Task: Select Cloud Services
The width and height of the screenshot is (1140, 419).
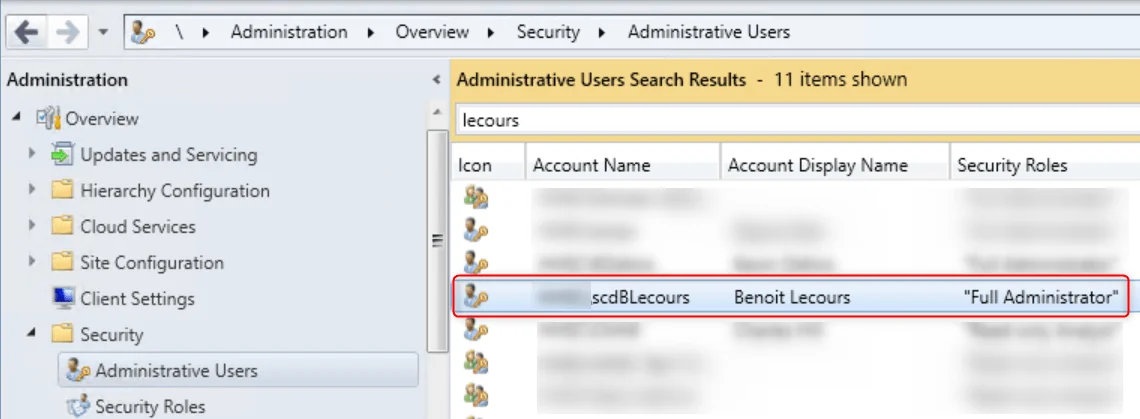Action: tap(137, 226)
